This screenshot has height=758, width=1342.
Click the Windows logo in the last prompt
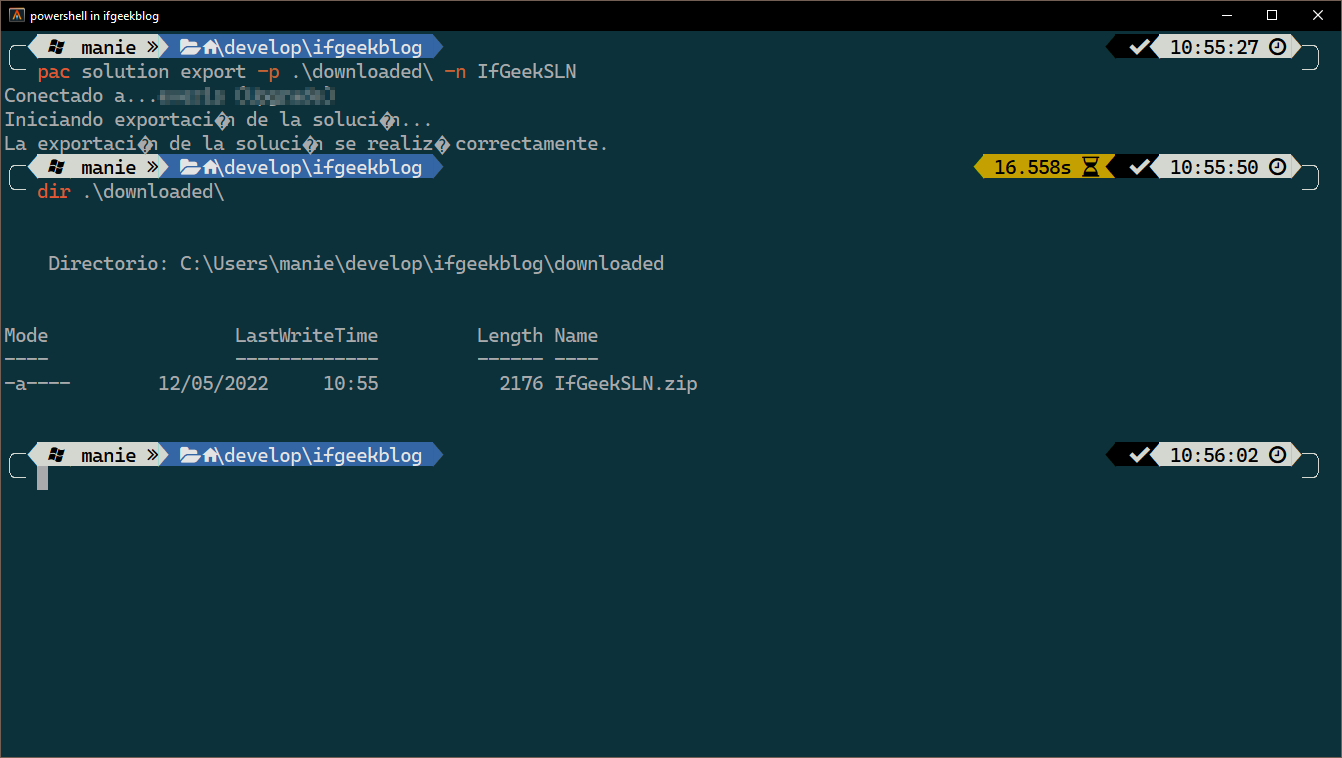coord(57,455)
